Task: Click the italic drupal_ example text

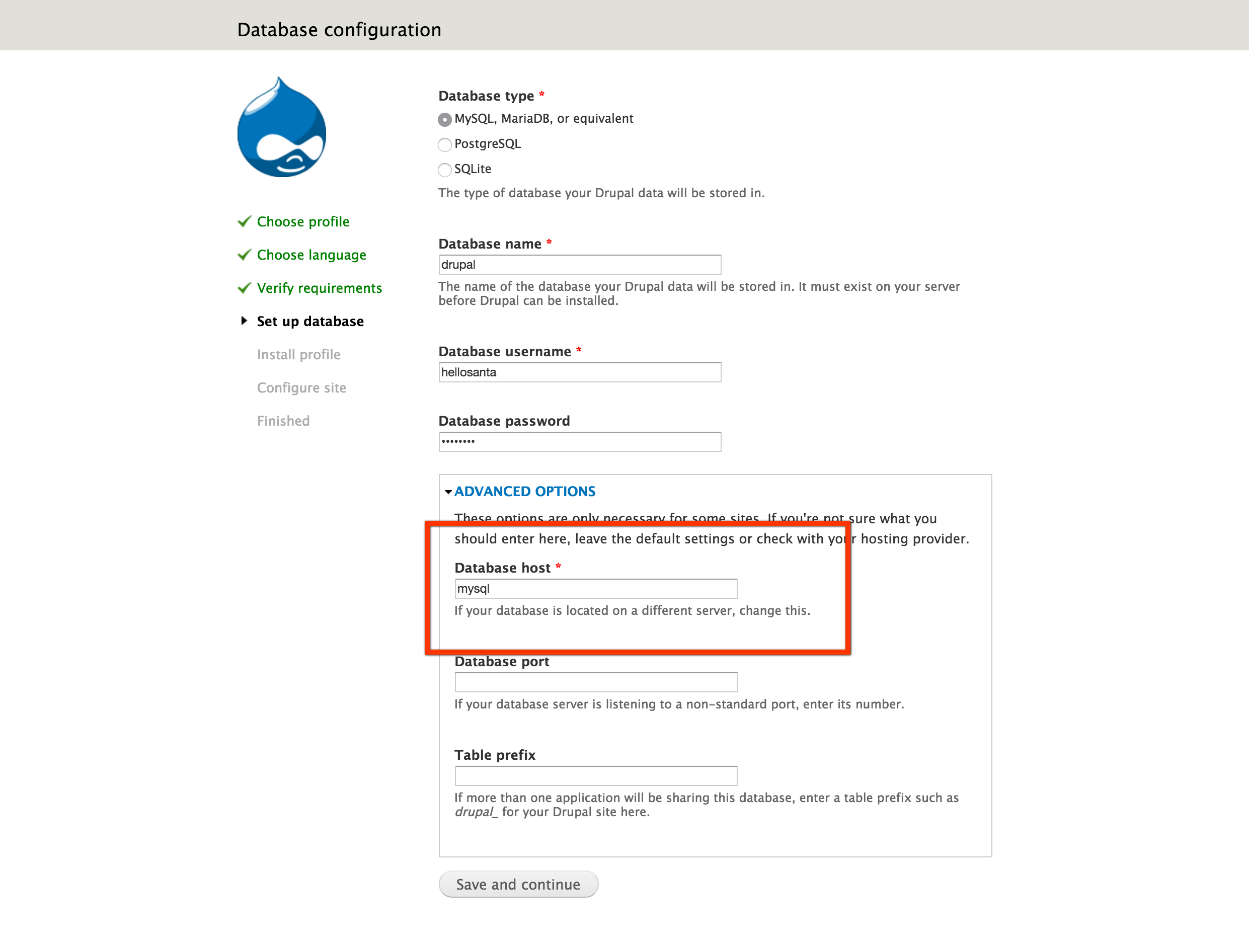Action: coord(476,812)
